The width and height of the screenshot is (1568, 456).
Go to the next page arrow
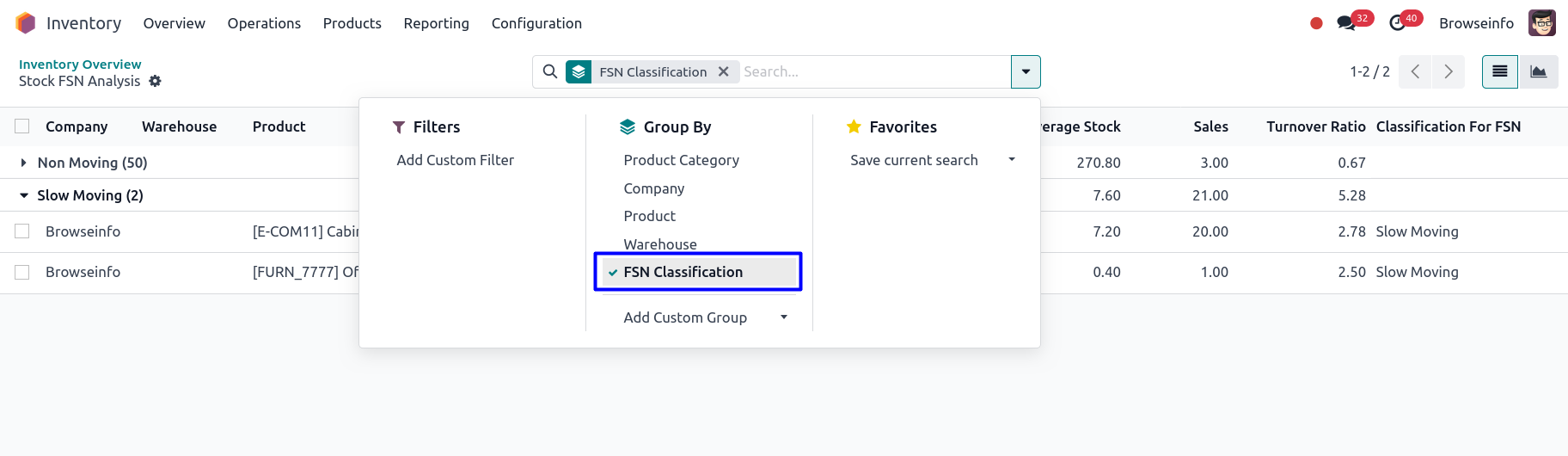point(1449,72)
